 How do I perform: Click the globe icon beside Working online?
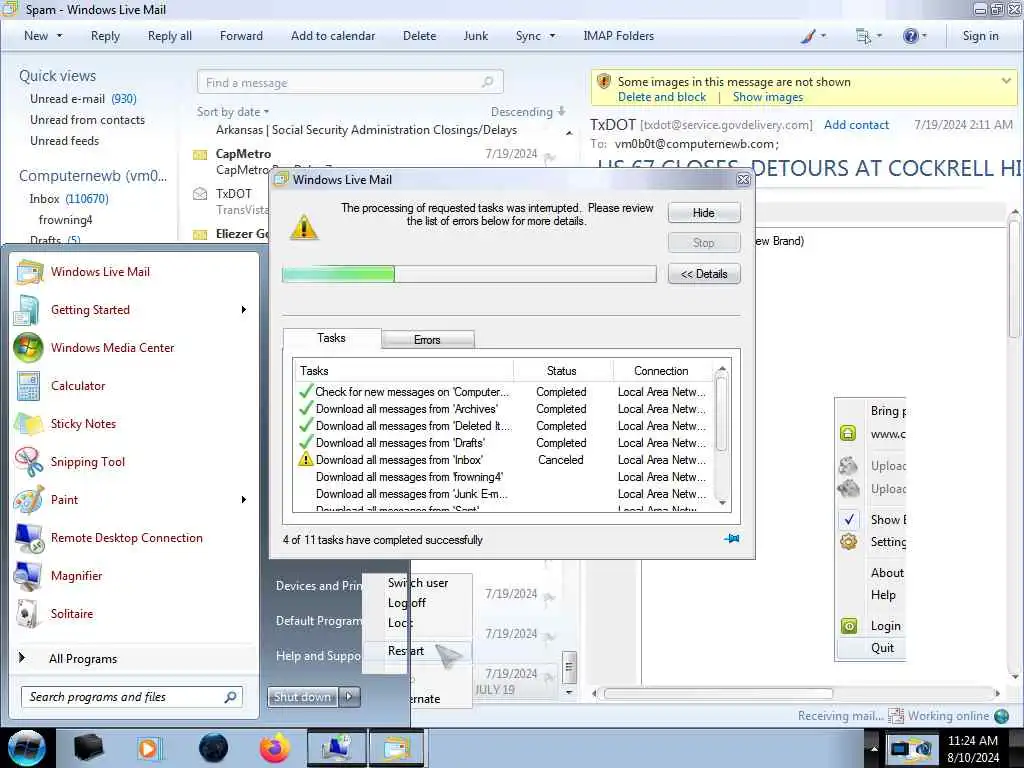click(x=1001, y=716)
